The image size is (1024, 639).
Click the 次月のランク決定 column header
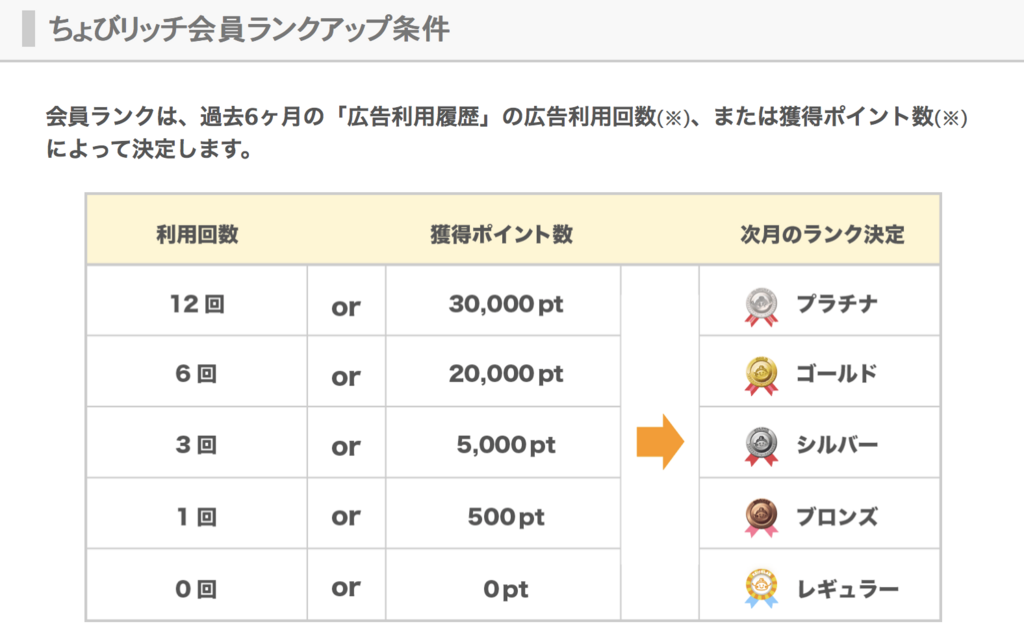click(x=822, y=234)
